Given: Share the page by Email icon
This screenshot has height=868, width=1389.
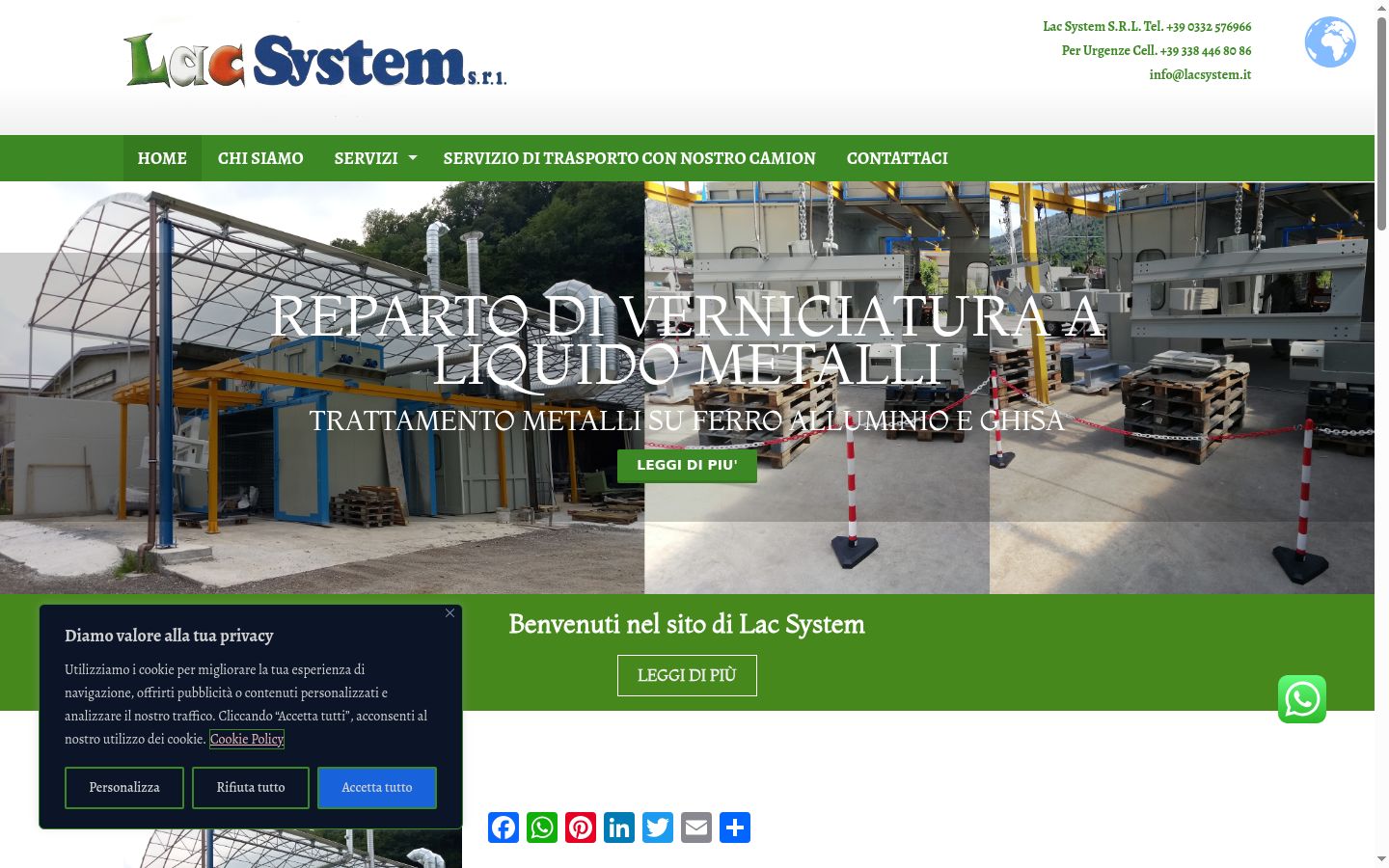Looking at the screenshot, I should (x=696, y=827).
